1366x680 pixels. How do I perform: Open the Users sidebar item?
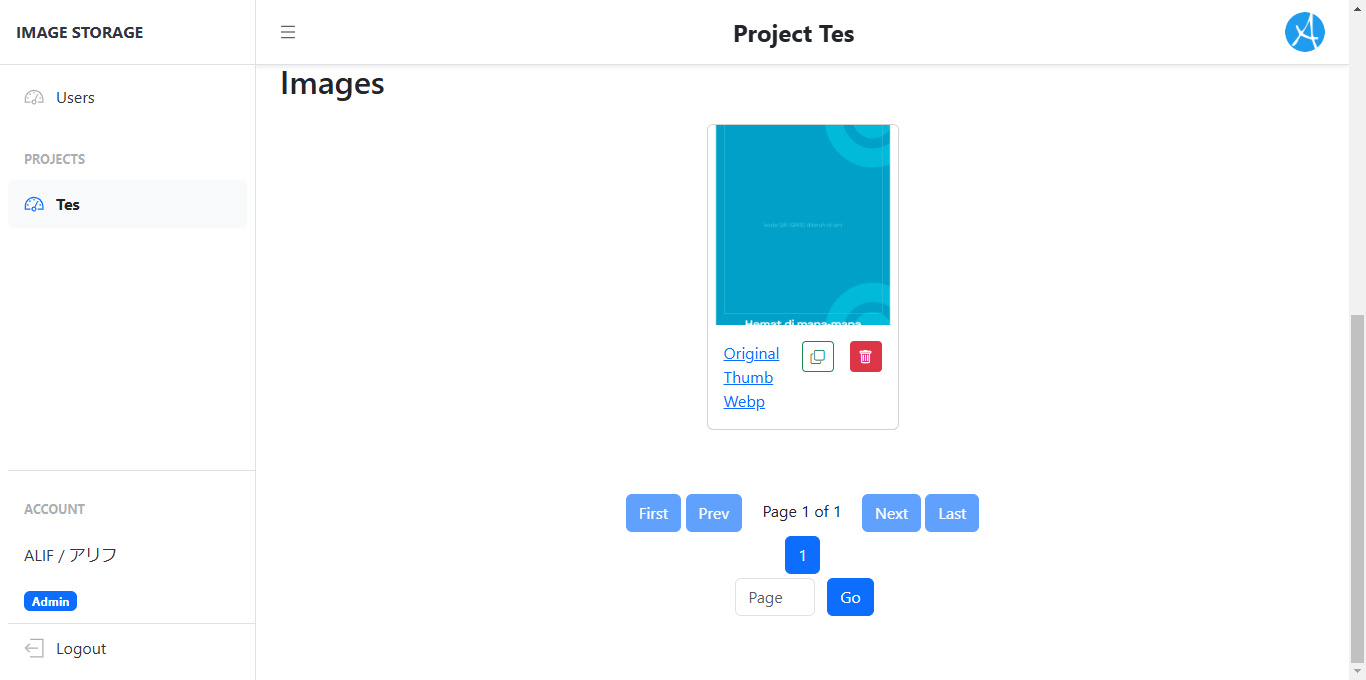click(75, 98)
